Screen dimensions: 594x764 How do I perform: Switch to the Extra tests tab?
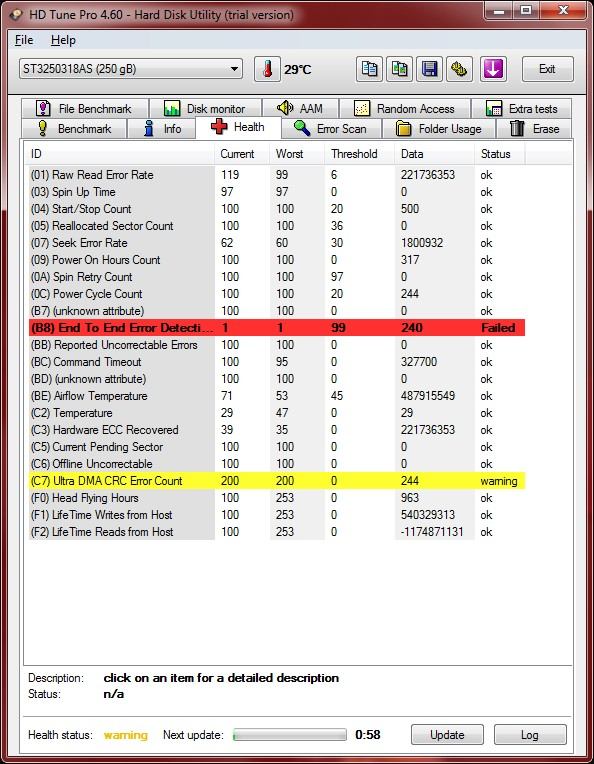pos(521,108)
